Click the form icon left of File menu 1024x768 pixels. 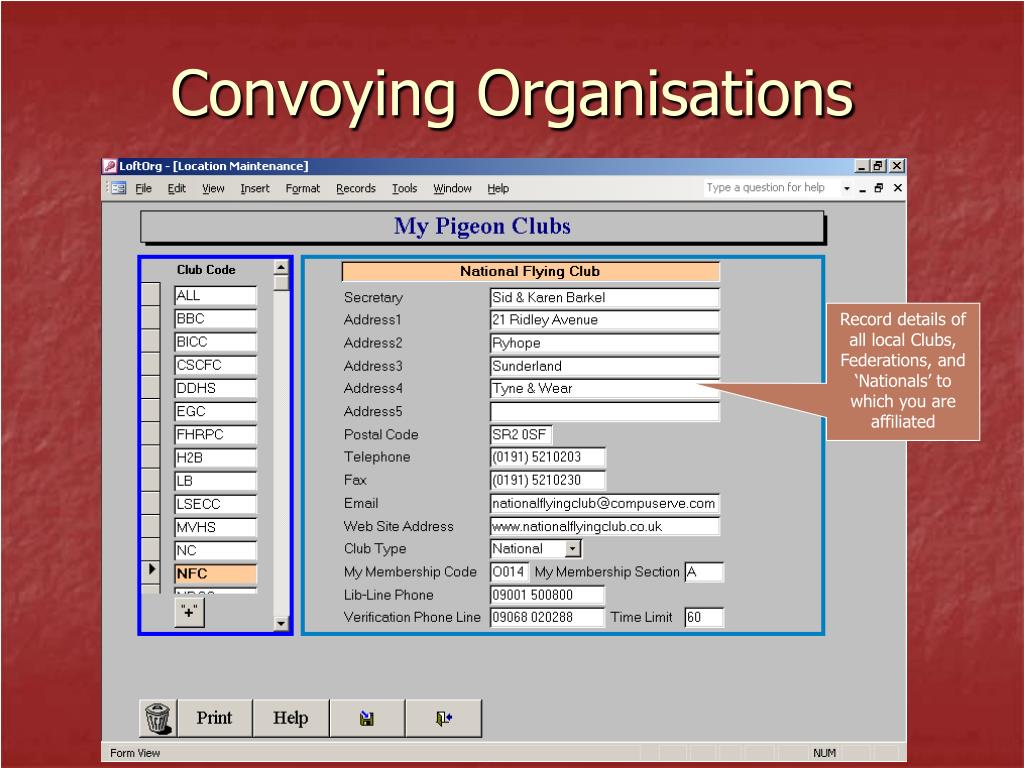point(118,188)
